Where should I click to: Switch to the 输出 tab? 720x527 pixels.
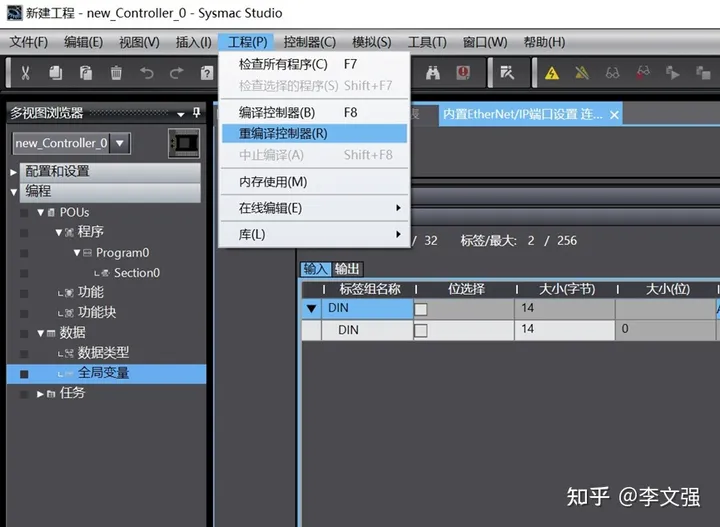(347, 269)
